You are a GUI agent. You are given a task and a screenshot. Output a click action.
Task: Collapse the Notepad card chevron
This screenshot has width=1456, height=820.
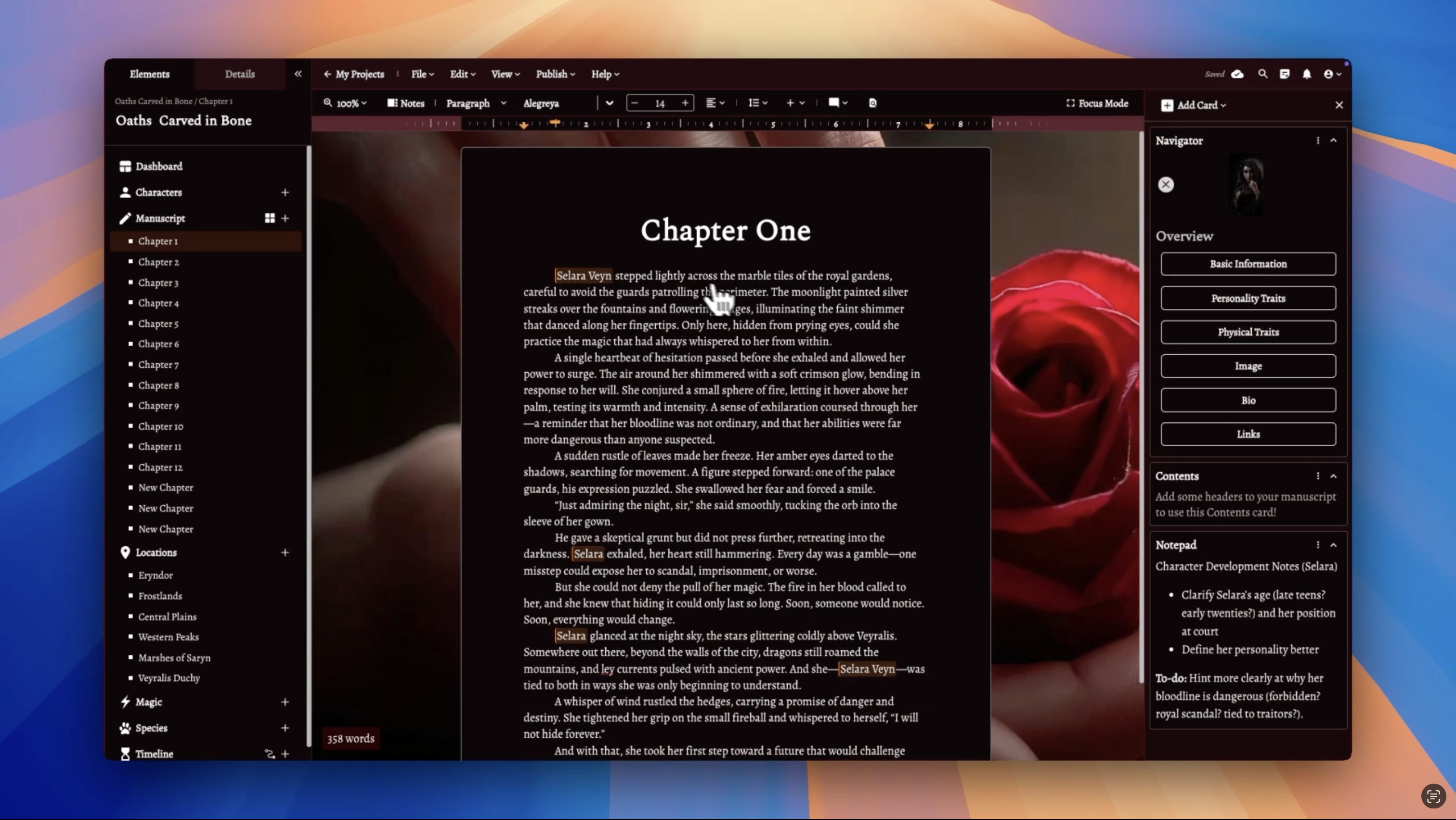(x=1333, y=545)
